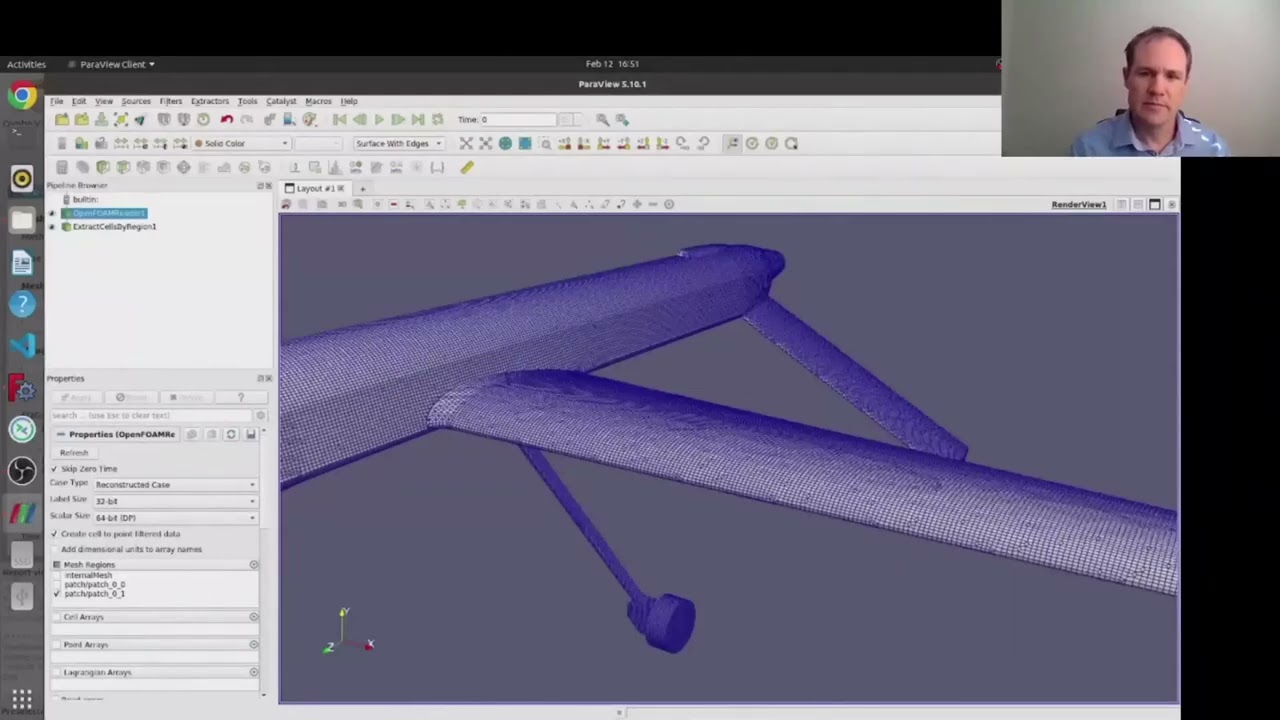Open the Solid Color coloring dropdown

[x=241, y=143]
